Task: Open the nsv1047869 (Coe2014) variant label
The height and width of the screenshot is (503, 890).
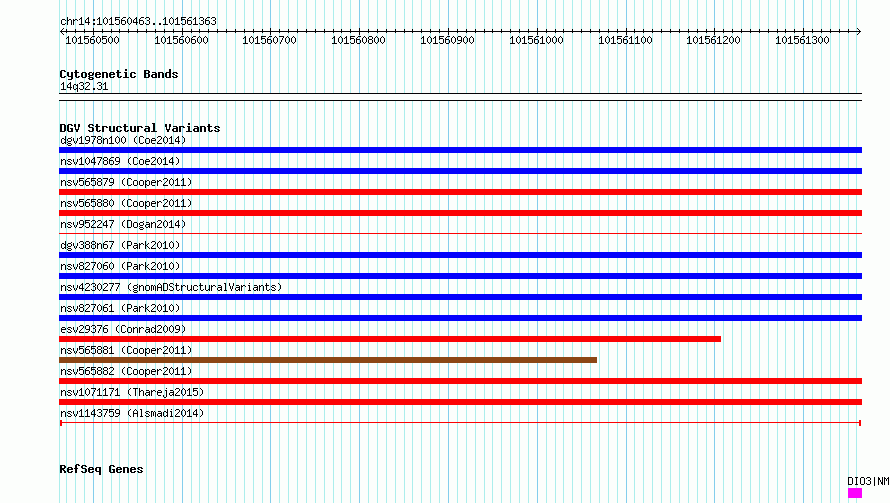Action: coord(120,161)
